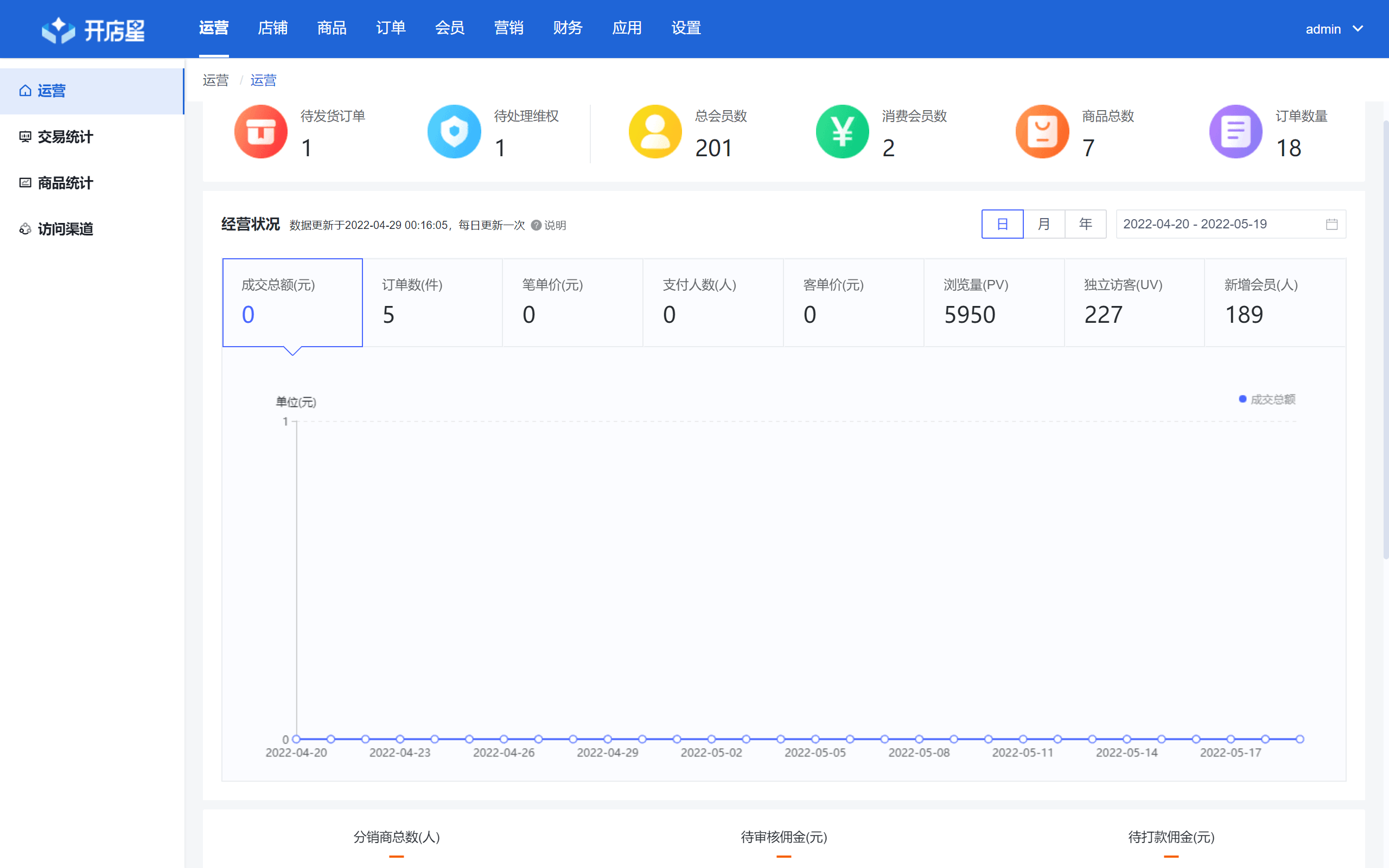Viewport: 1389px width, 868px height.
Task: Select the 新增会员(人) stat card
Action: click(1276, 303)
